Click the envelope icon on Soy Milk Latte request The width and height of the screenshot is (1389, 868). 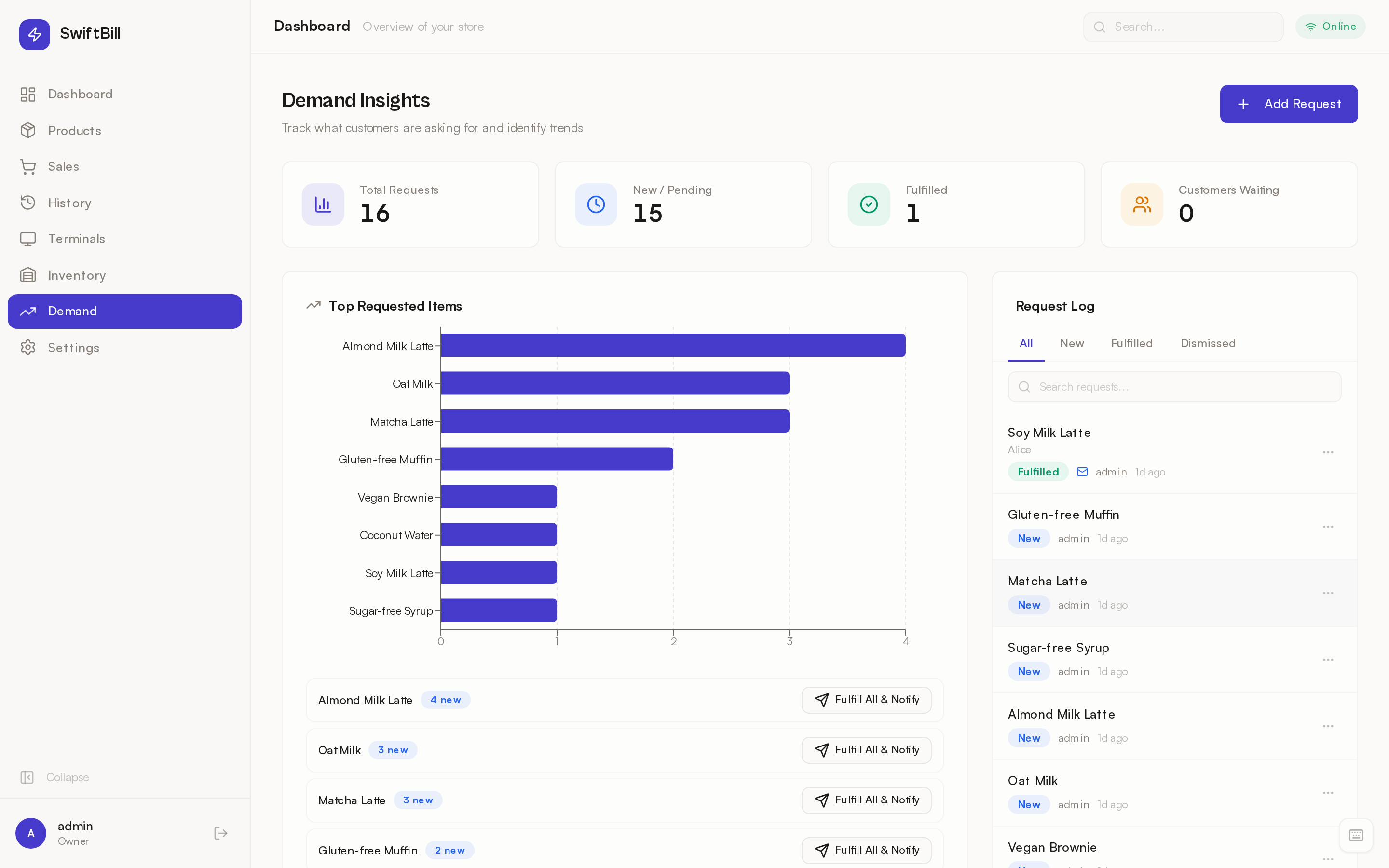[1082, 472]
